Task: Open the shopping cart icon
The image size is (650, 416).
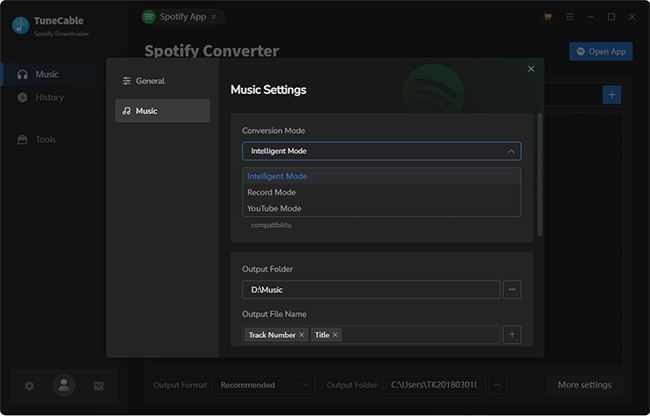Action: point(548,17)
